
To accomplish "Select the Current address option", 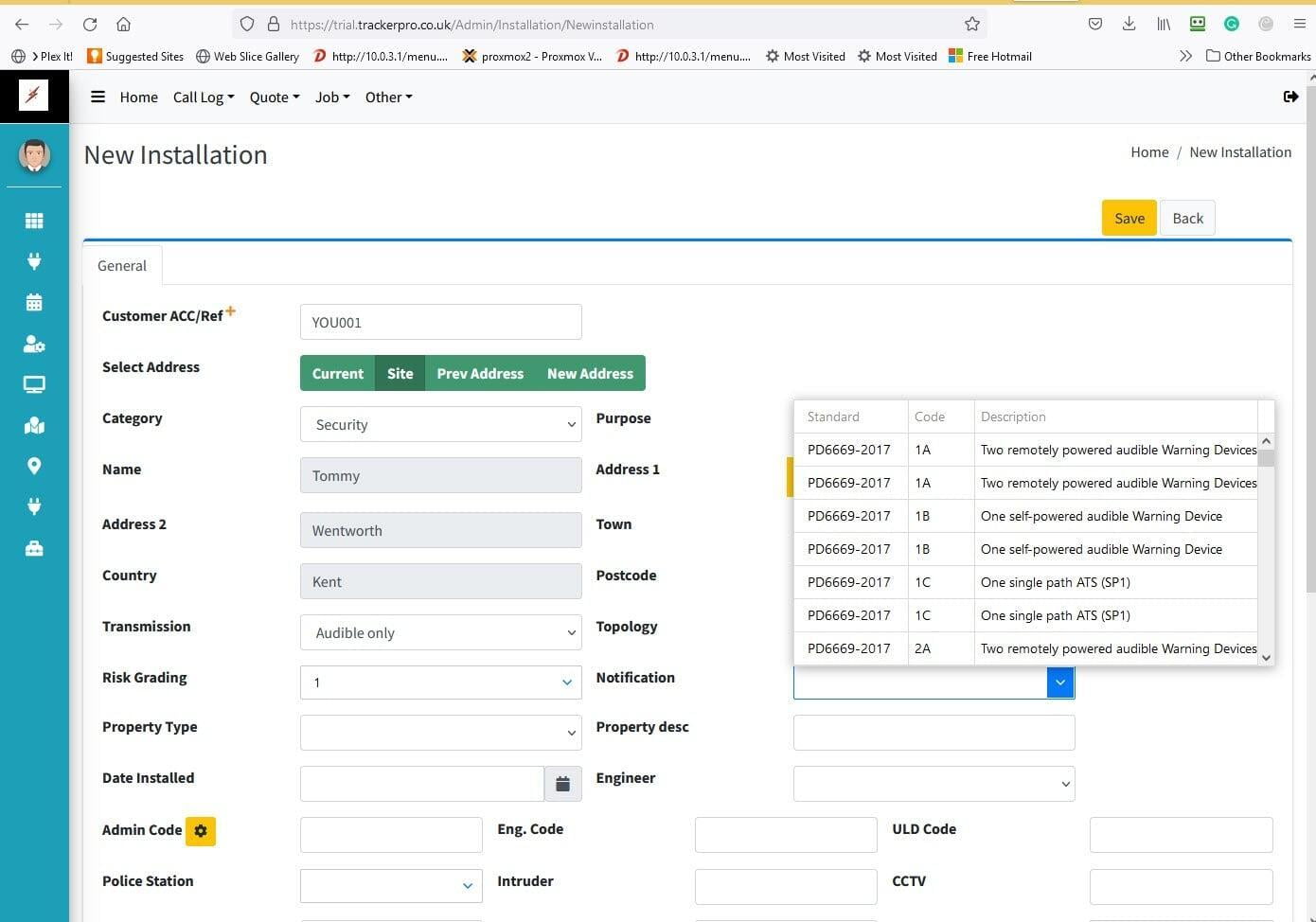I will point(338,373).
